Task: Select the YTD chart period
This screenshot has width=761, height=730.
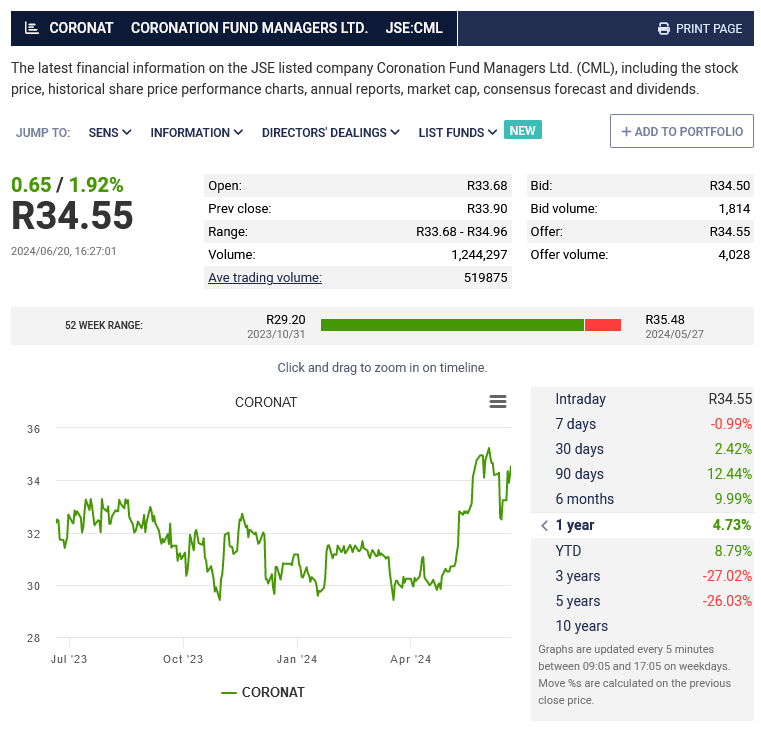Action: [642, 551]
